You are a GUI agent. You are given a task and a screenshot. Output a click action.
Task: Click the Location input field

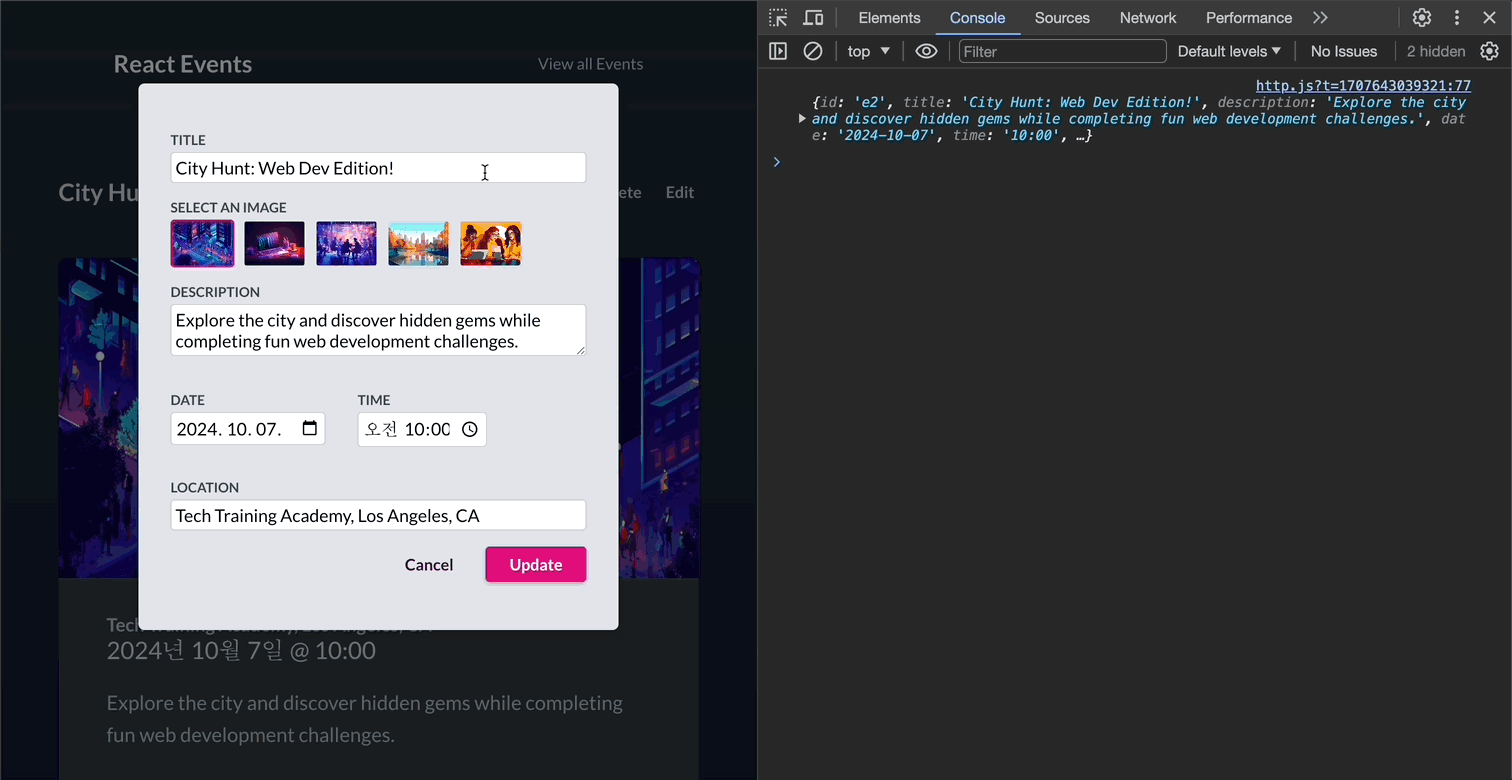click(x=378, y=516)
